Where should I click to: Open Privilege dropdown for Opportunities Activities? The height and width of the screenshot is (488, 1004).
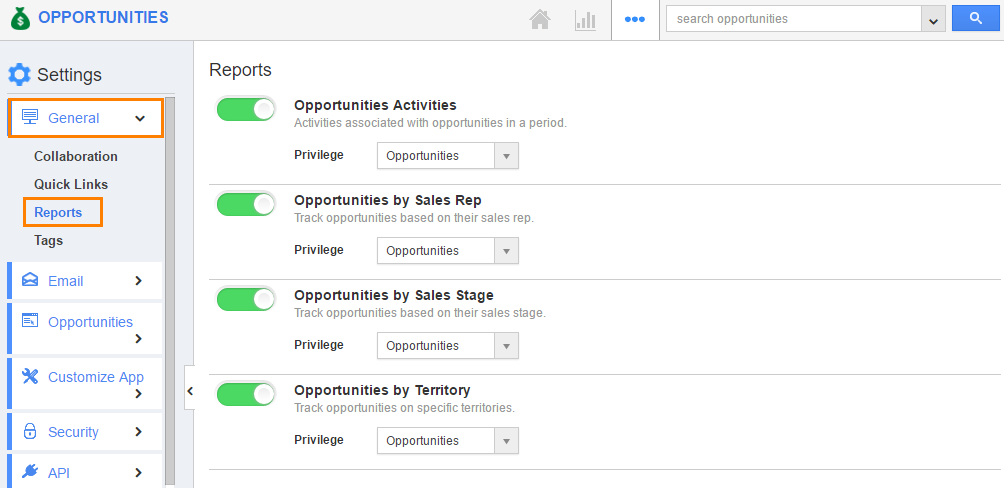click(x=448, y=156)
